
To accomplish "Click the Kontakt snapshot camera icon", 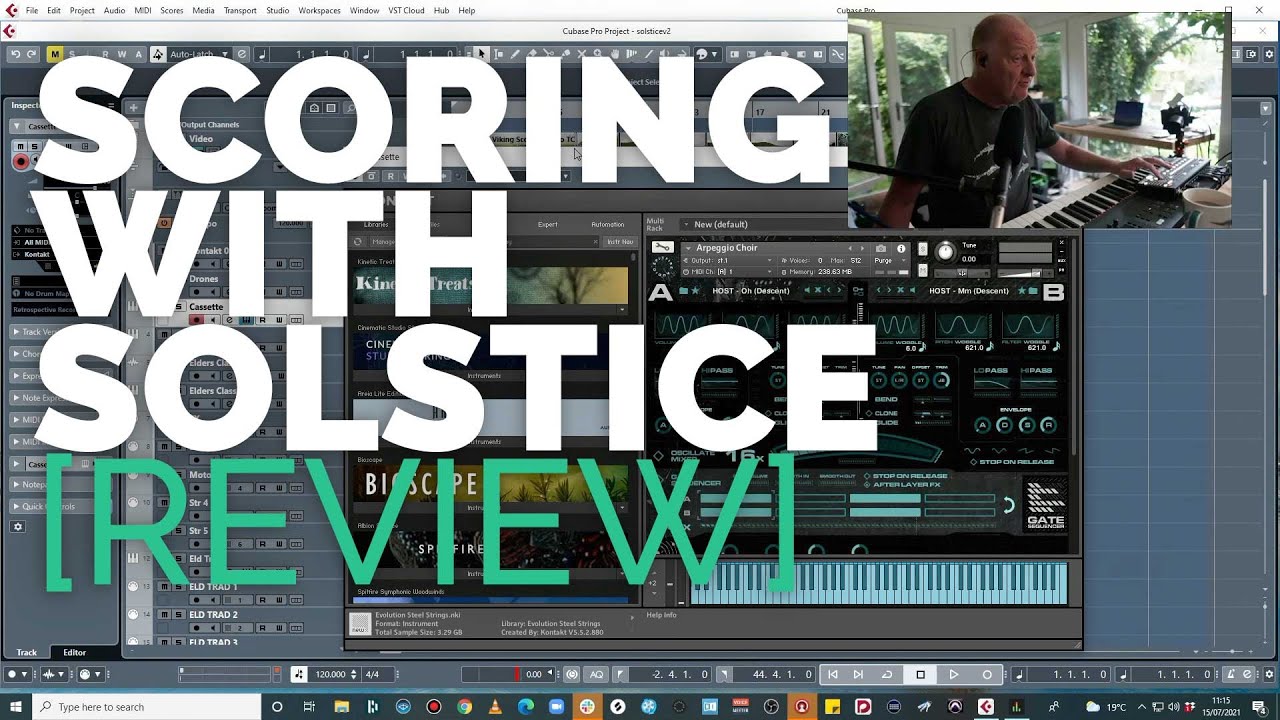I will click(881, 248).
